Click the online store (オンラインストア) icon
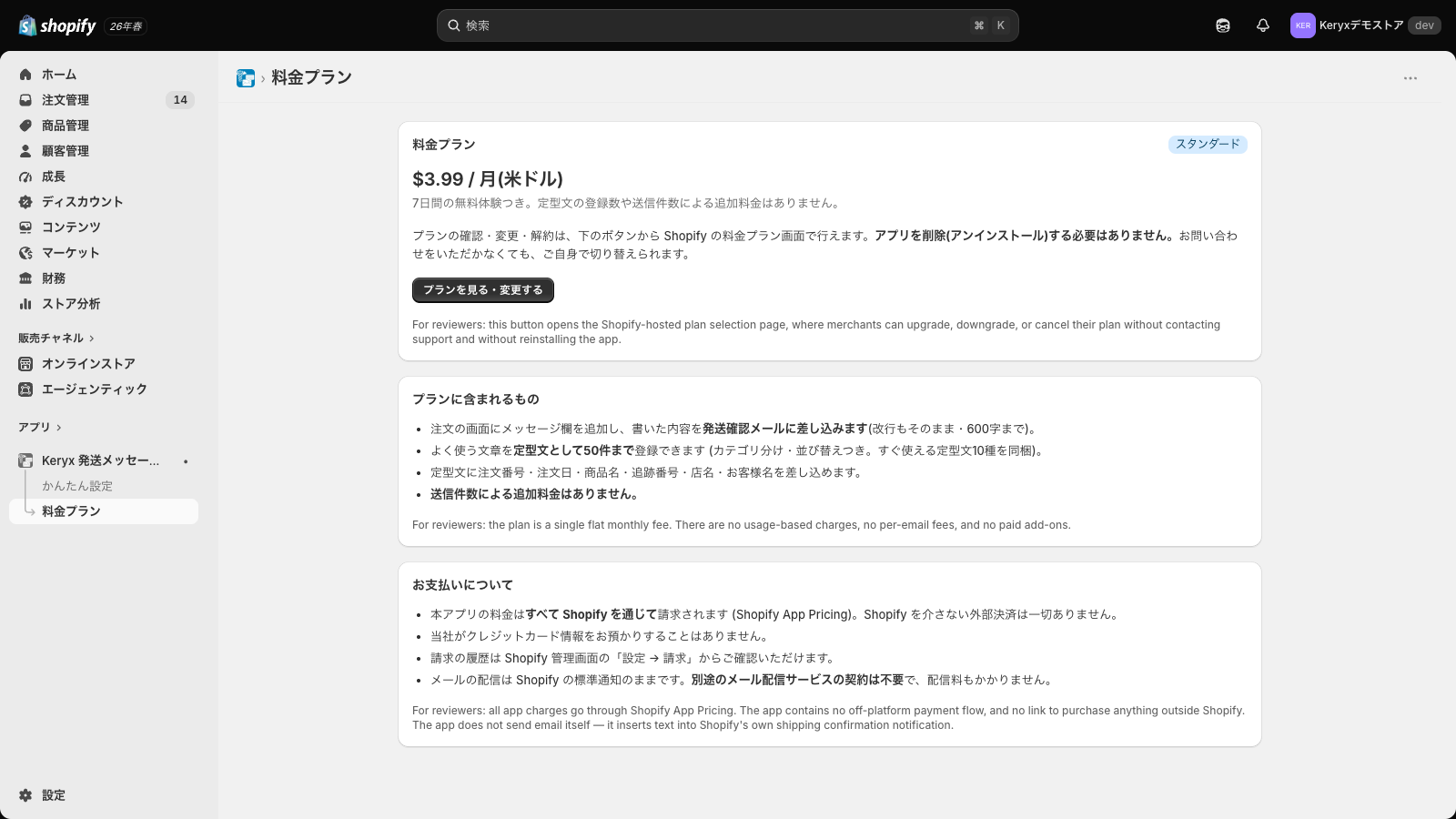 pos(25,364)
